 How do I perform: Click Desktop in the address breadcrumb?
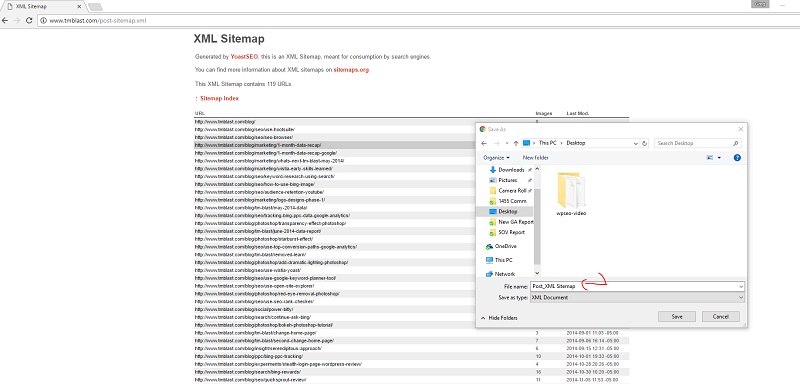(577, 143)
